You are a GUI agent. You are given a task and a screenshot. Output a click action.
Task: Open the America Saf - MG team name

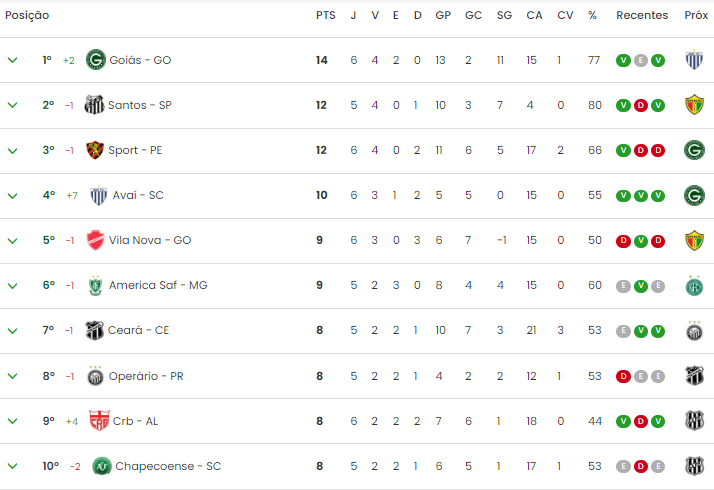tap(158, 285)
